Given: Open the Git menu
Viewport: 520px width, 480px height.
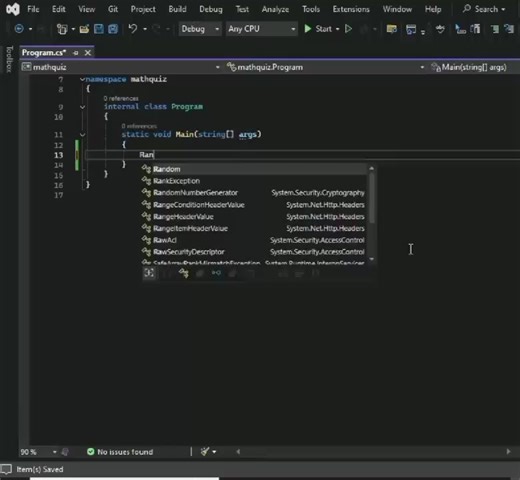Looking at the screenshot, I should pos(113,9).
